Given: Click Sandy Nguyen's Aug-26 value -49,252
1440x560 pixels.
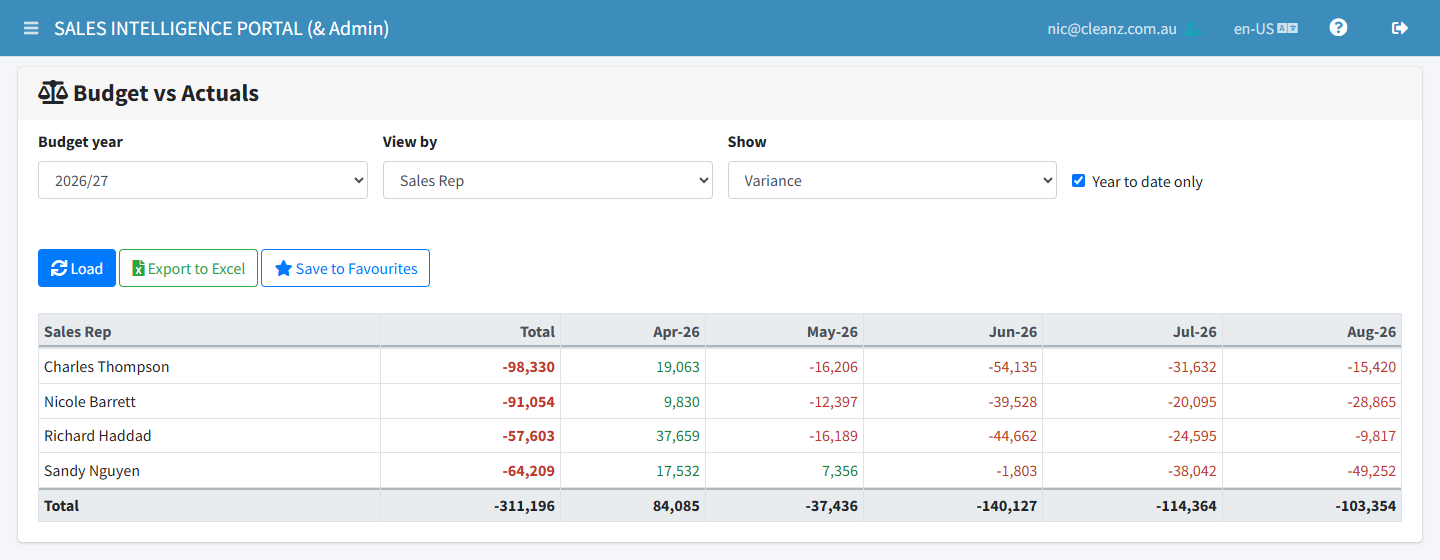Looking at the screenshot, I should click(x=1372, y=471).
